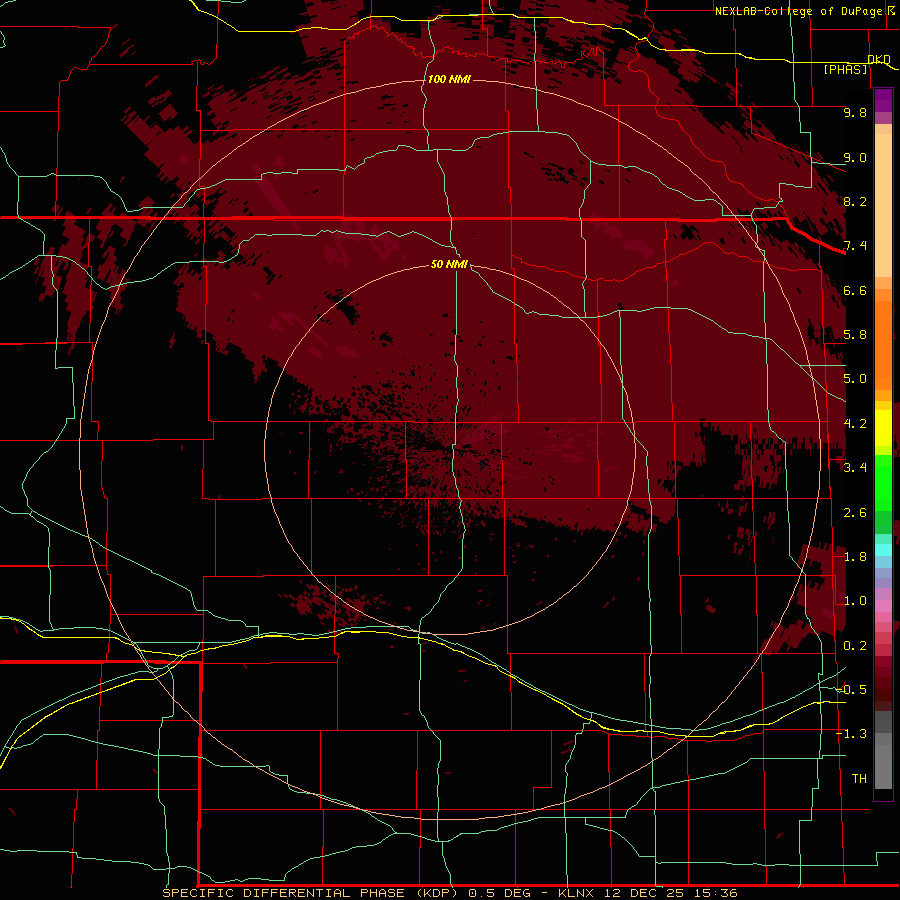Viewport: 900px width, 900px height.
Task: Pick the cyan color bar segment
Action: [883, 549]
